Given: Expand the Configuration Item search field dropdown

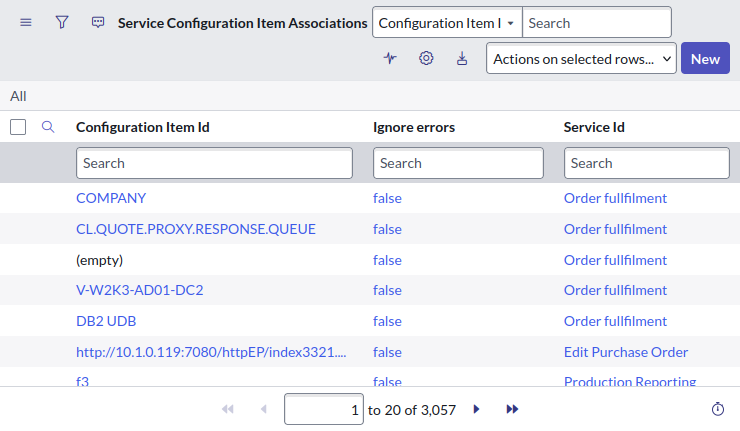Looking at the screenshot, I should tap(447, 22).
